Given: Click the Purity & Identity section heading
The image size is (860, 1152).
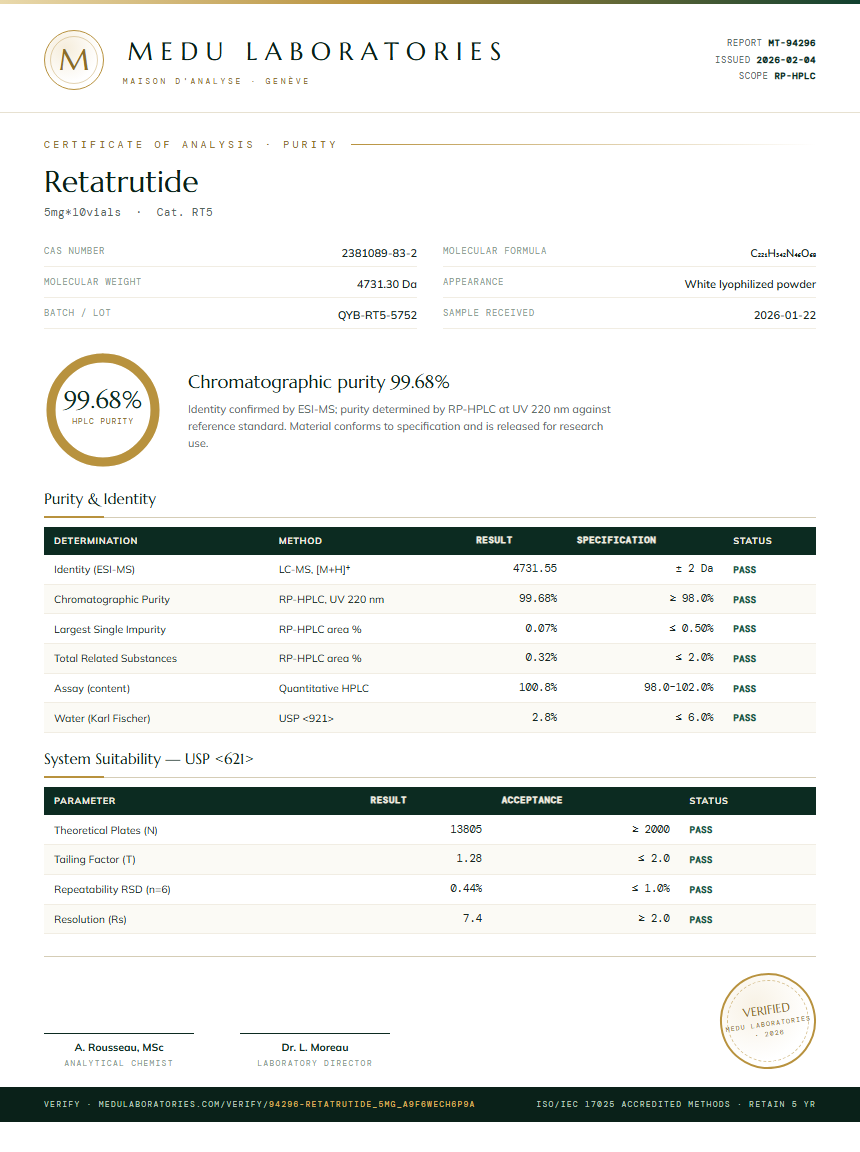Looking at the screenshot, I should (x=100, y=499).
